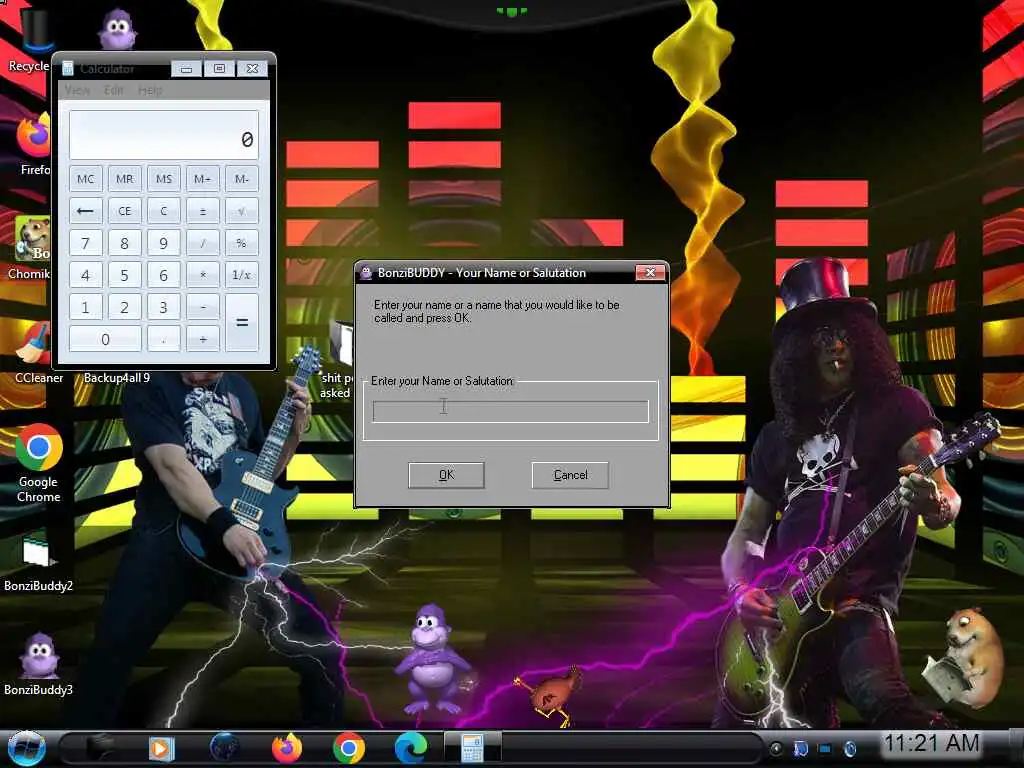
Task: Click the 4 key in Calculator
Action: pyautogui.click(x=86, y=275)
